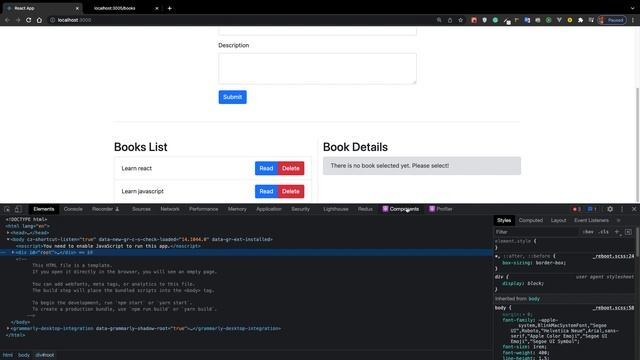Open the _reboot.scss:24 source link
640x360 pixels.
point(613,256)
